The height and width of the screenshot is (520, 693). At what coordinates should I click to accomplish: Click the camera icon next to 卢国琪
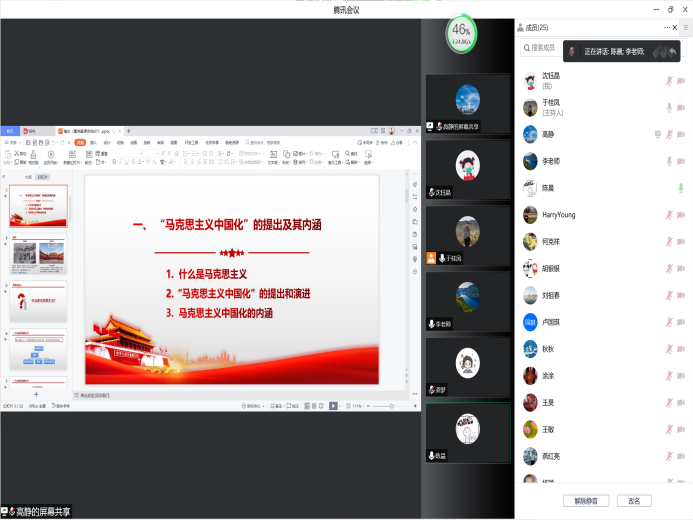[x=681, y=322]
